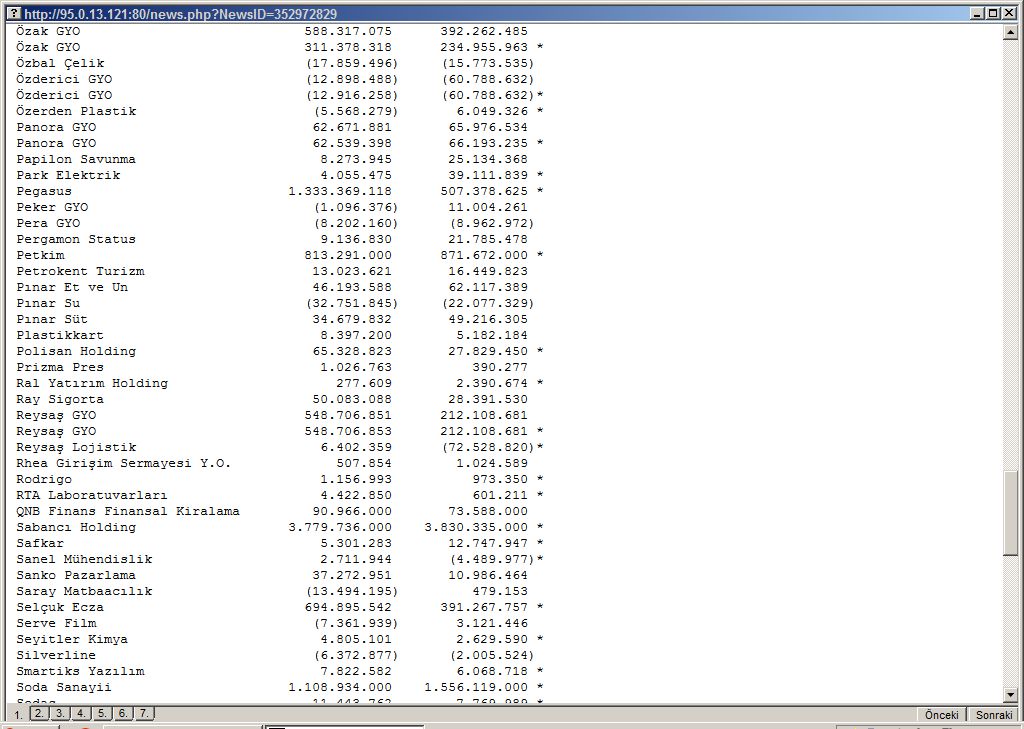Click the RTA Laboratuvarları row name

(92, 495)
